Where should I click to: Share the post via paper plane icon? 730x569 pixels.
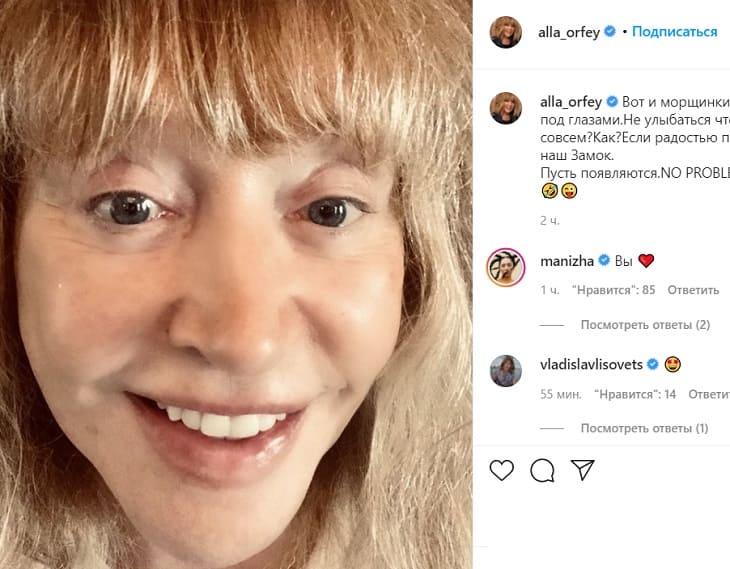coord(583,470)
